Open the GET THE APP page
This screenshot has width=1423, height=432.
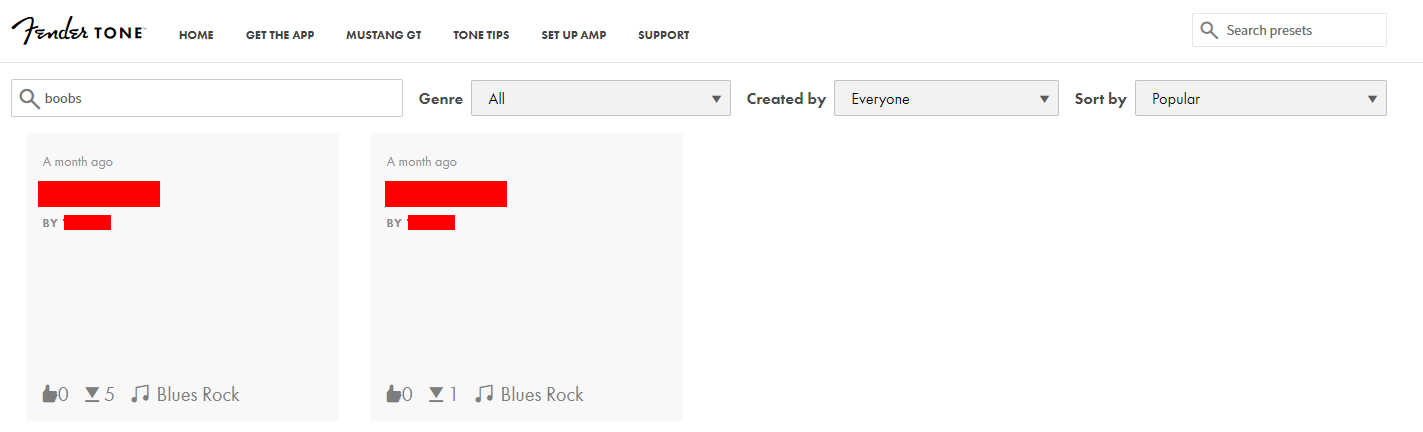280,35
